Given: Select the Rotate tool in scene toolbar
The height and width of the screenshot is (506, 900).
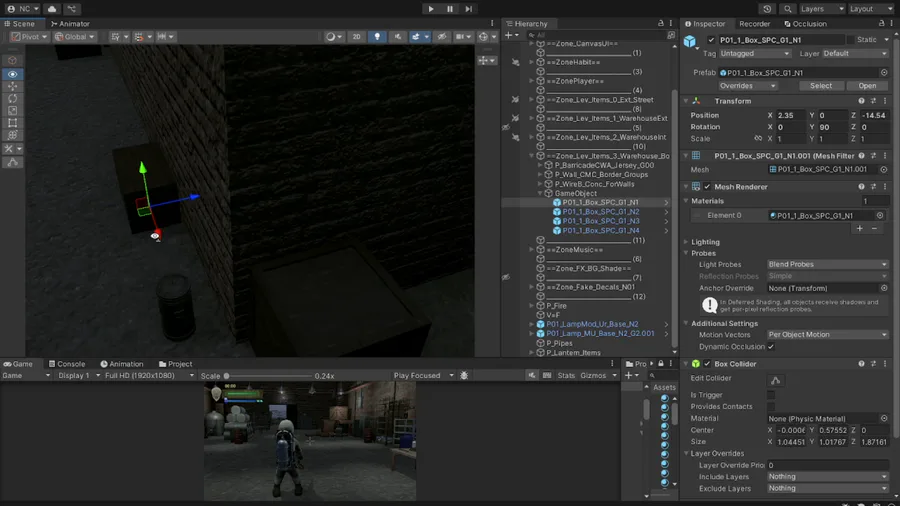Looking at the screenshot, I should pos(12,98).
